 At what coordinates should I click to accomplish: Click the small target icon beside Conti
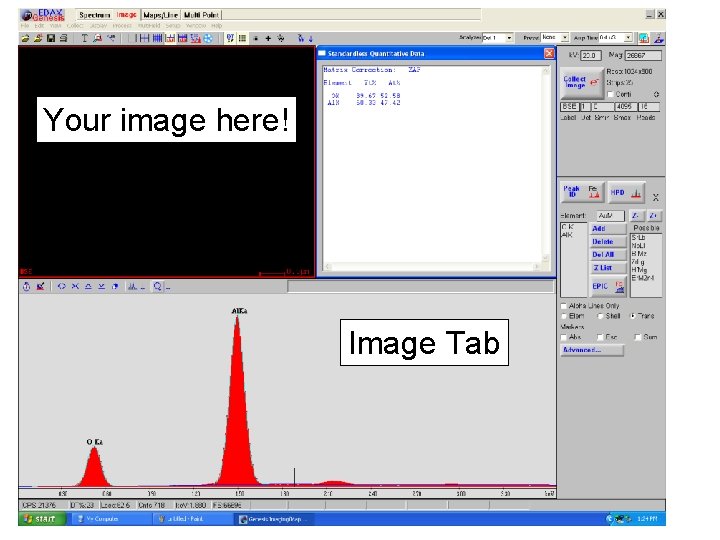[656, 95]
